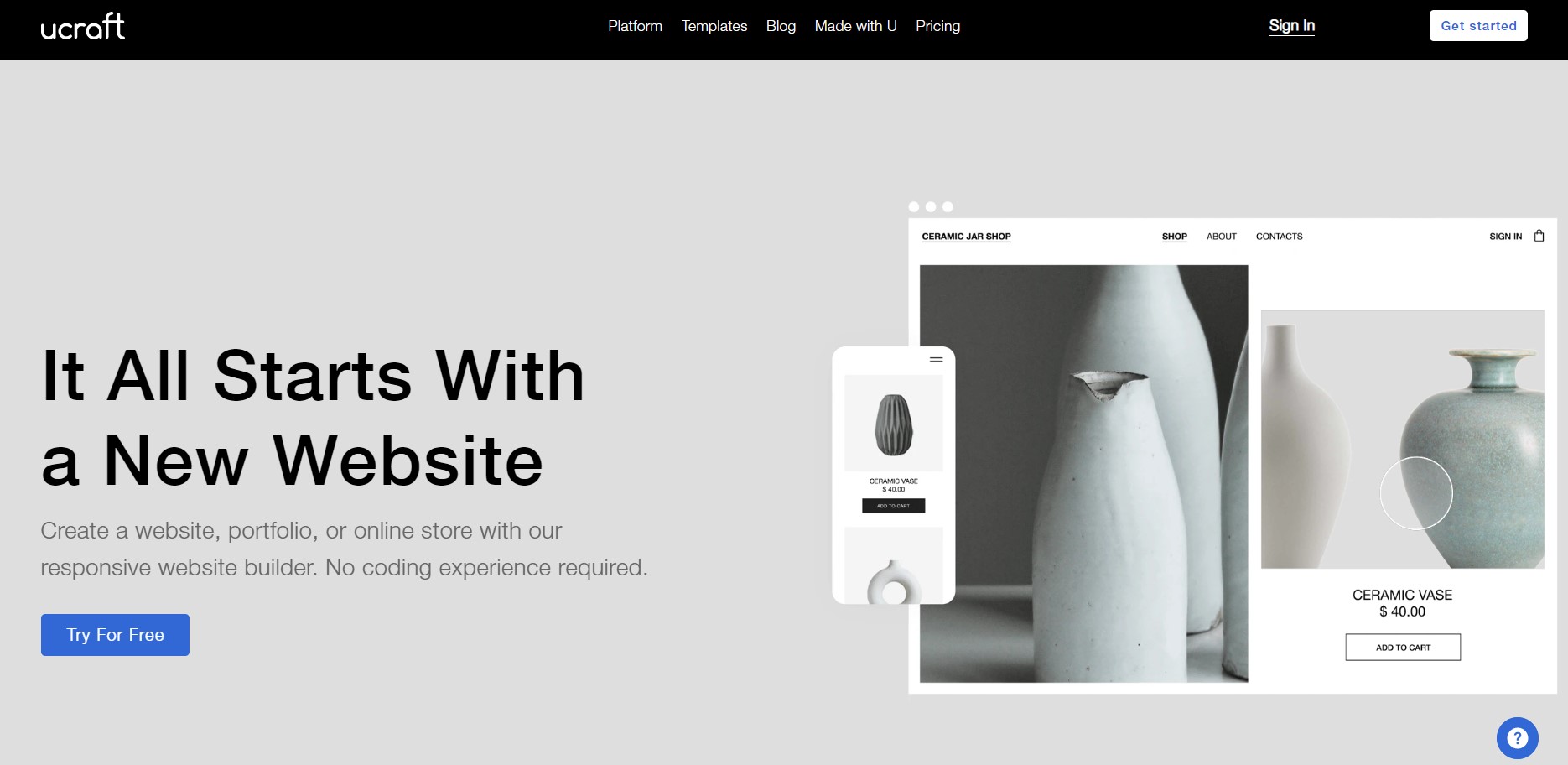Click the white ring vase on phone mockup
The width and height of the screenshot is (1568, 765).
[x=894, y=582]
